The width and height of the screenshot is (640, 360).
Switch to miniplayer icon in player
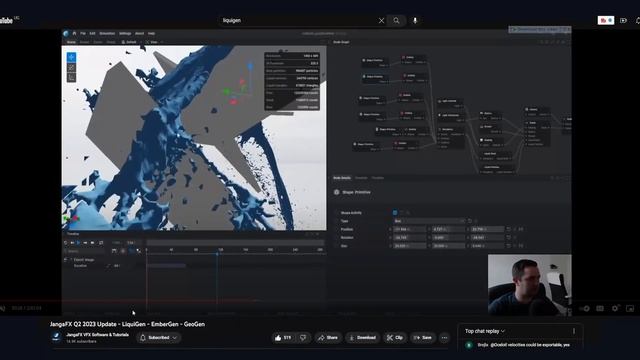630,309
